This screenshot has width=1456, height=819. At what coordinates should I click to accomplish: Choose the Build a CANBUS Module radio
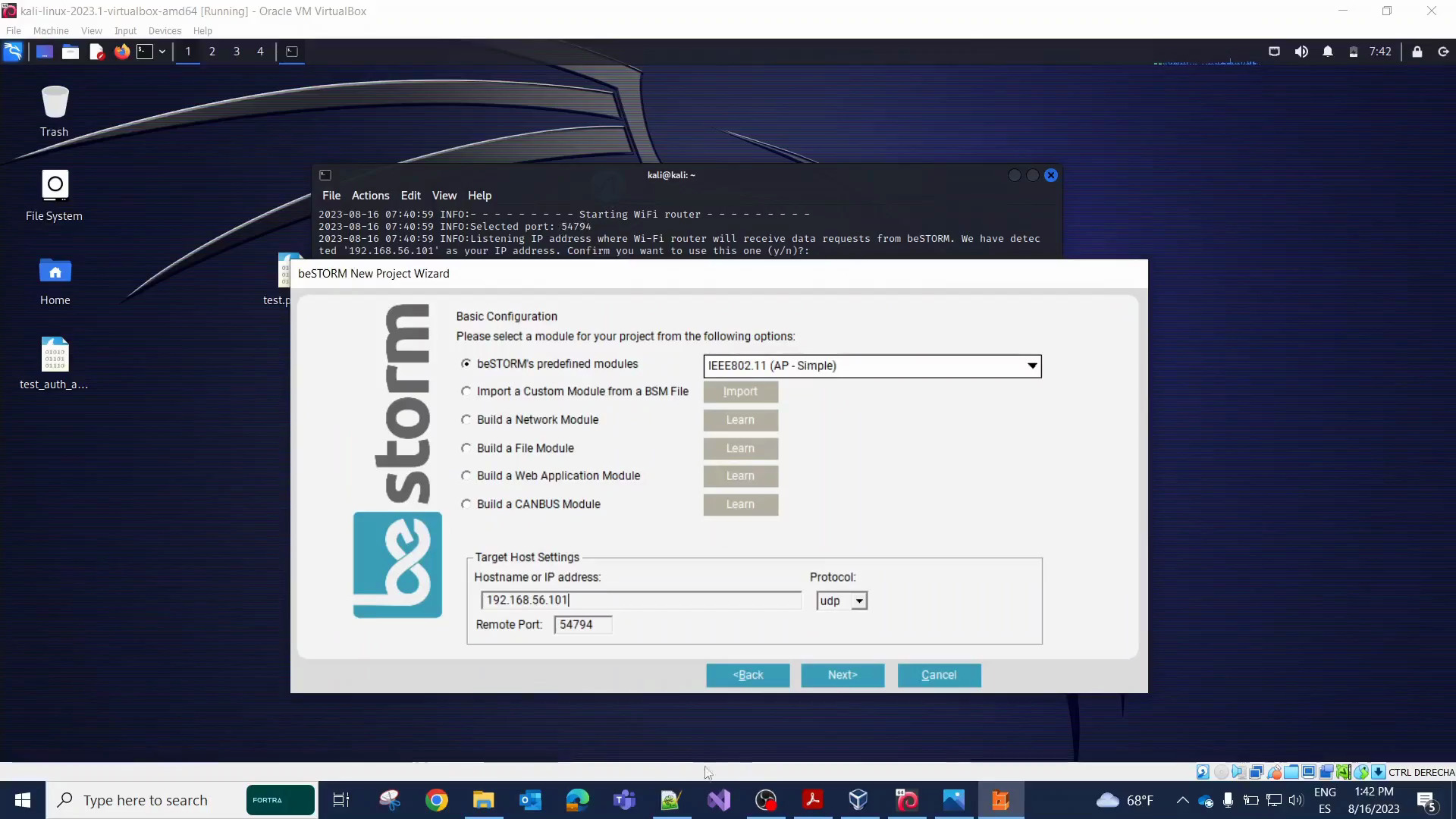[466, 504]
